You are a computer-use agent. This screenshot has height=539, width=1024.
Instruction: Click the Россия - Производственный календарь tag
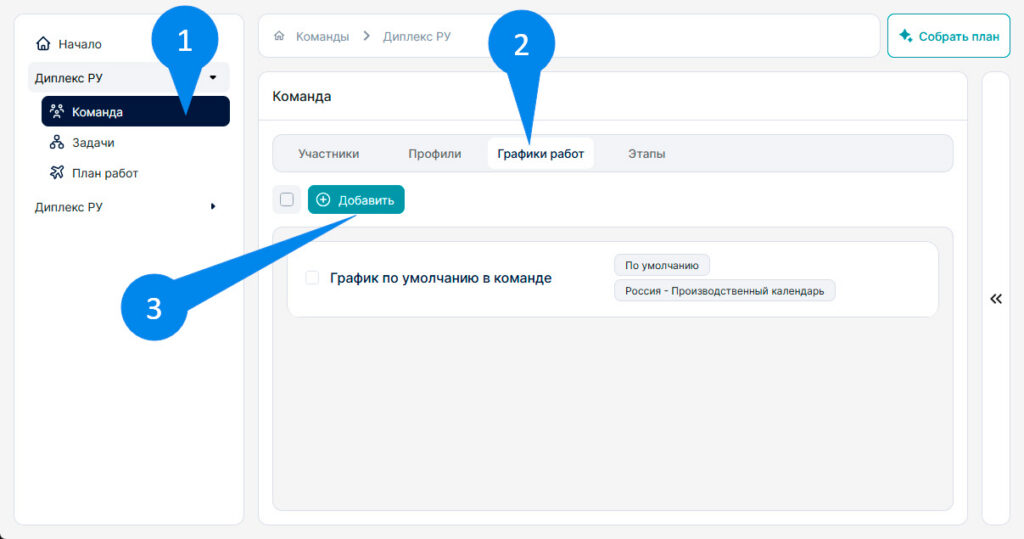pos(724,291)
